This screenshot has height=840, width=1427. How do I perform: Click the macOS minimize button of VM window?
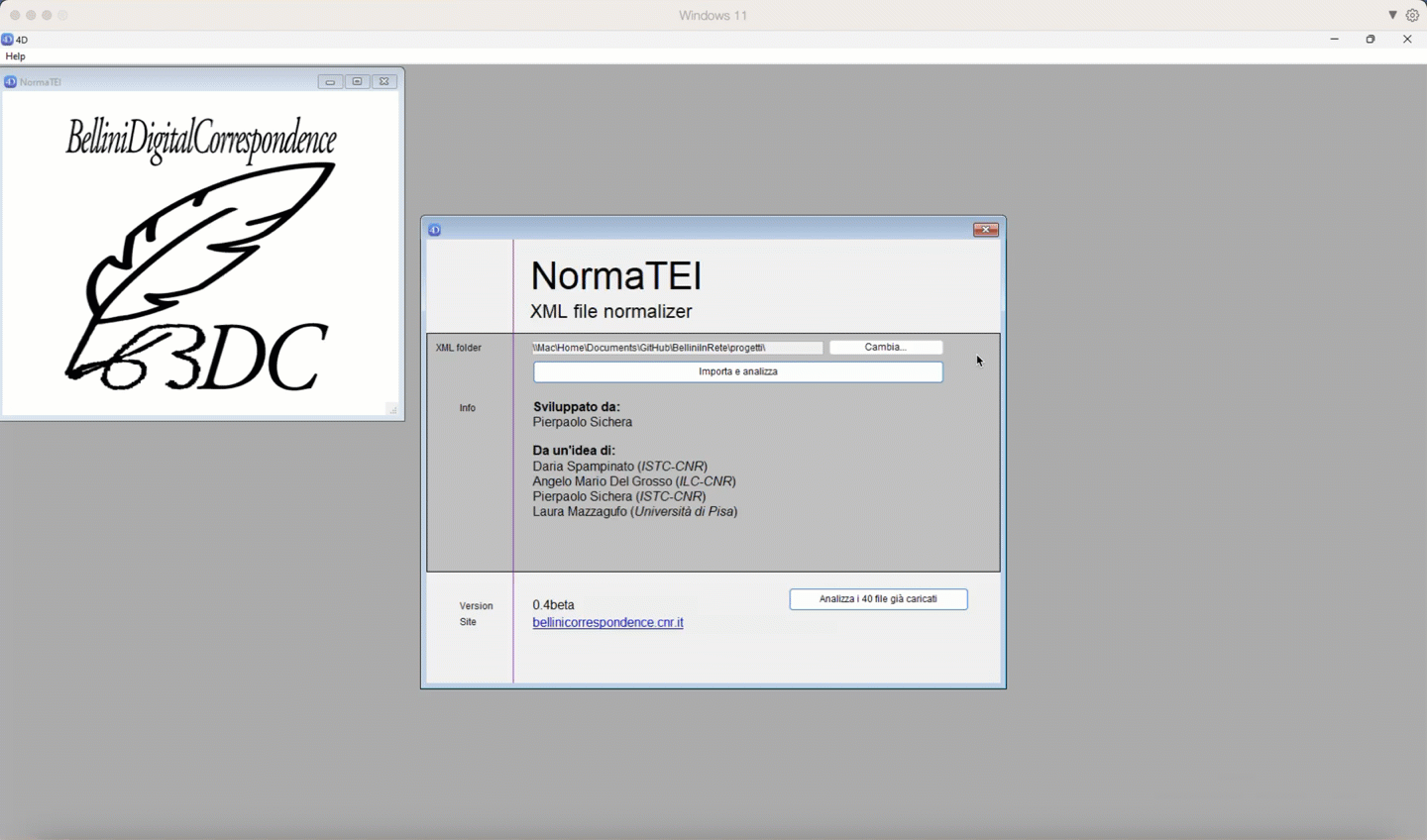(x=31, y=16)
